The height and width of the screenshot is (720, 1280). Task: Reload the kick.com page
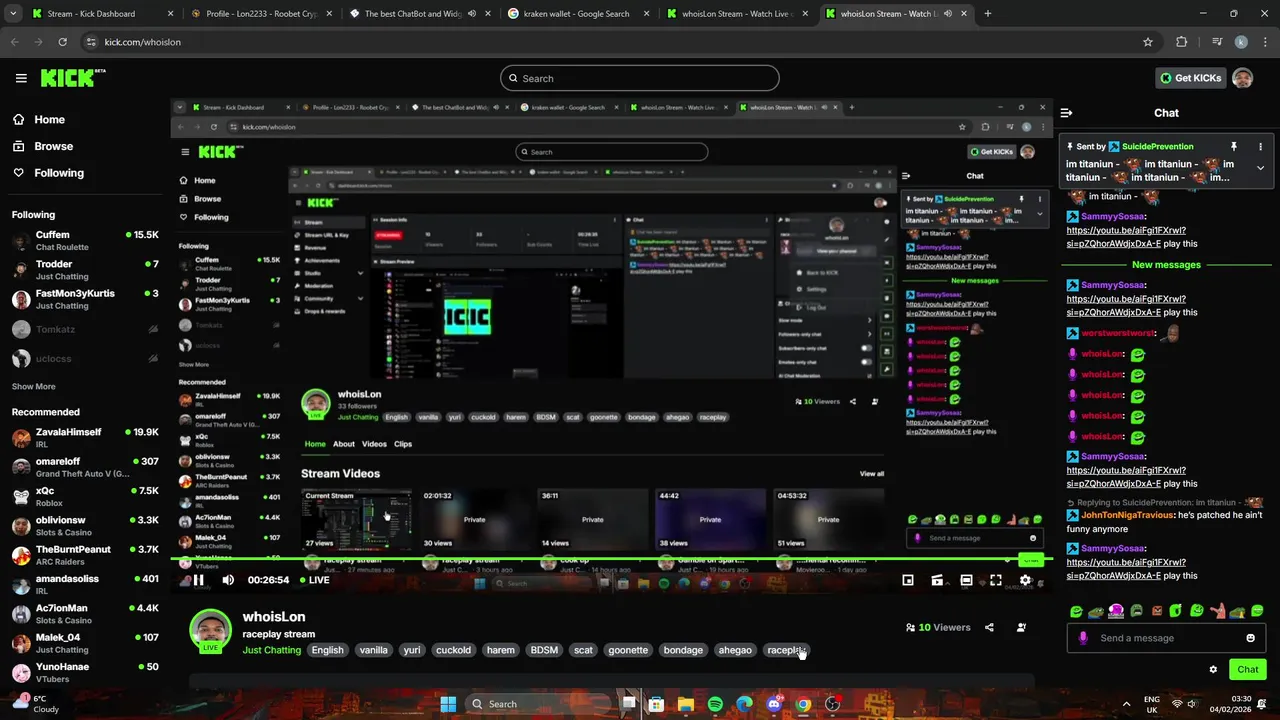62,42
